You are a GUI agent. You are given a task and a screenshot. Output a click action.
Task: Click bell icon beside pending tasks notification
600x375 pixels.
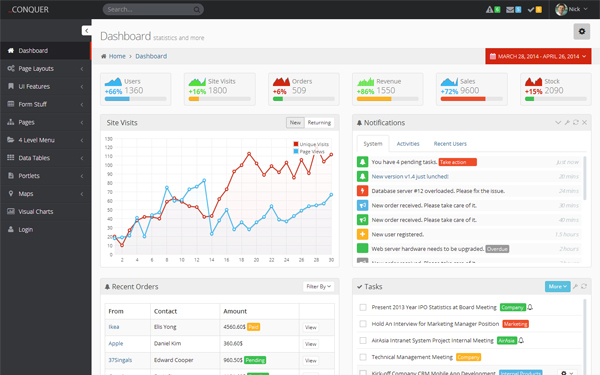362,162
